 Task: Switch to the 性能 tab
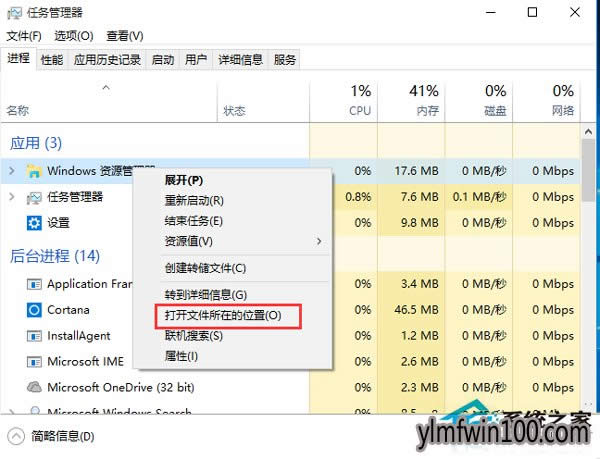(x=52, y=60)
